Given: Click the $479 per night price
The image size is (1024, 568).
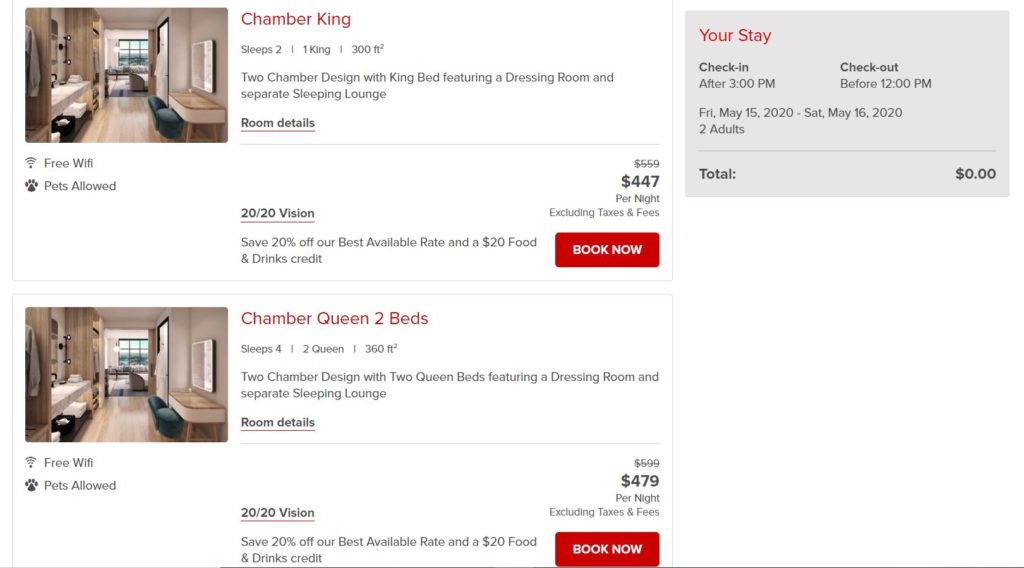Looking at the screenshot, I should coord(640,481).
